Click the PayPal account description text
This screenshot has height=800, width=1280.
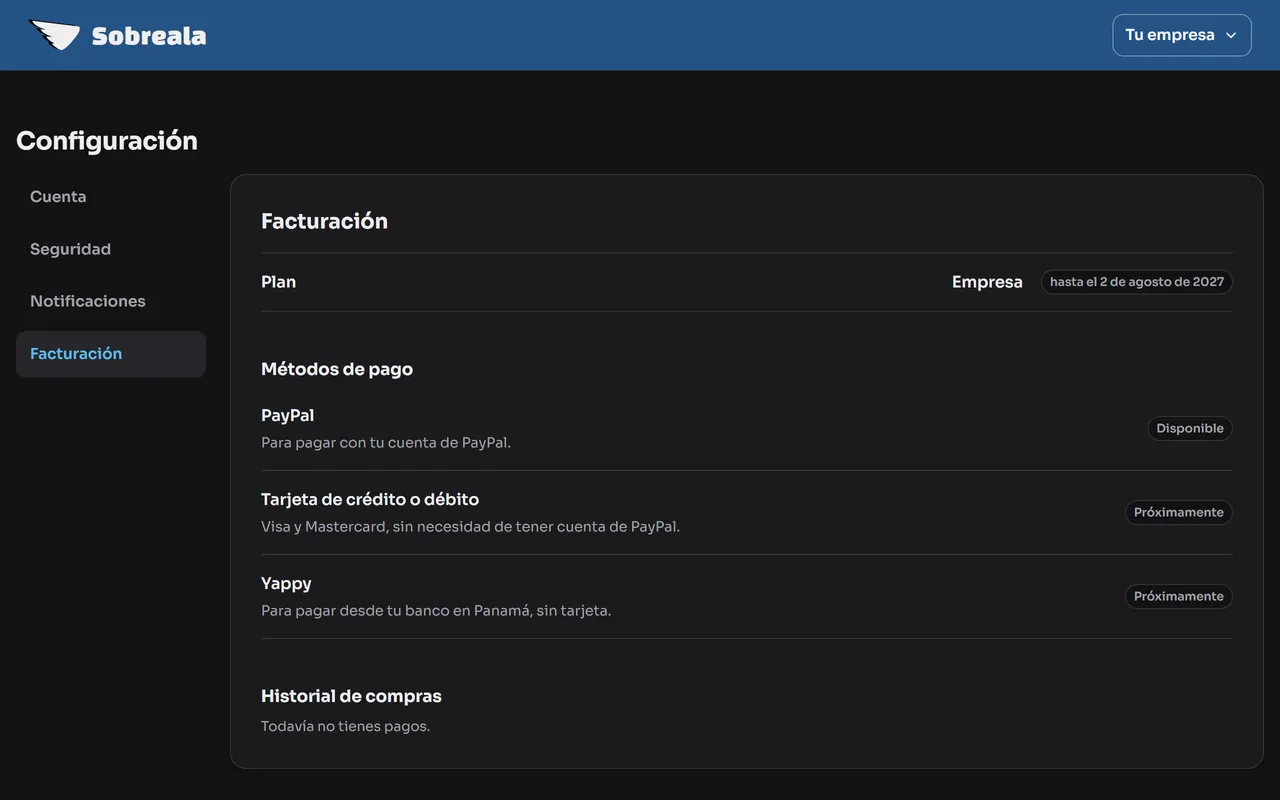point(386,442)
